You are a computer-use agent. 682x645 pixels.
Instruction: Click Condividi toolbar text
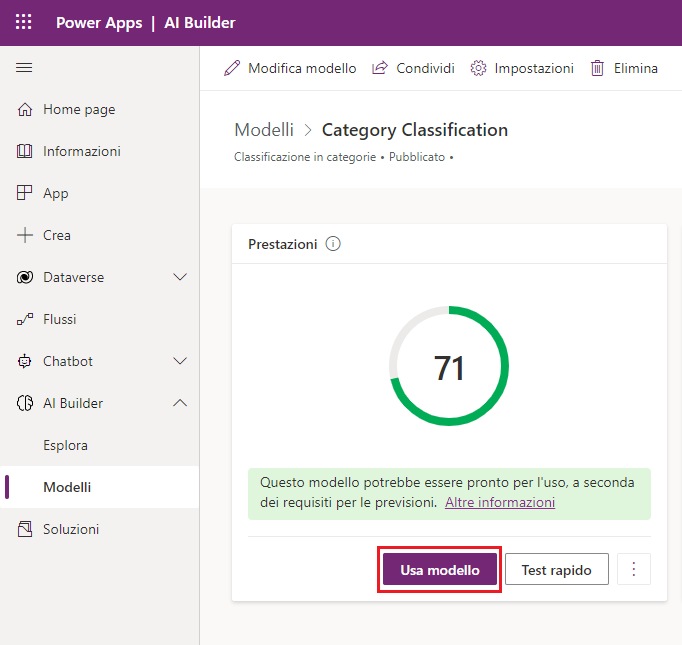[425, 68]
